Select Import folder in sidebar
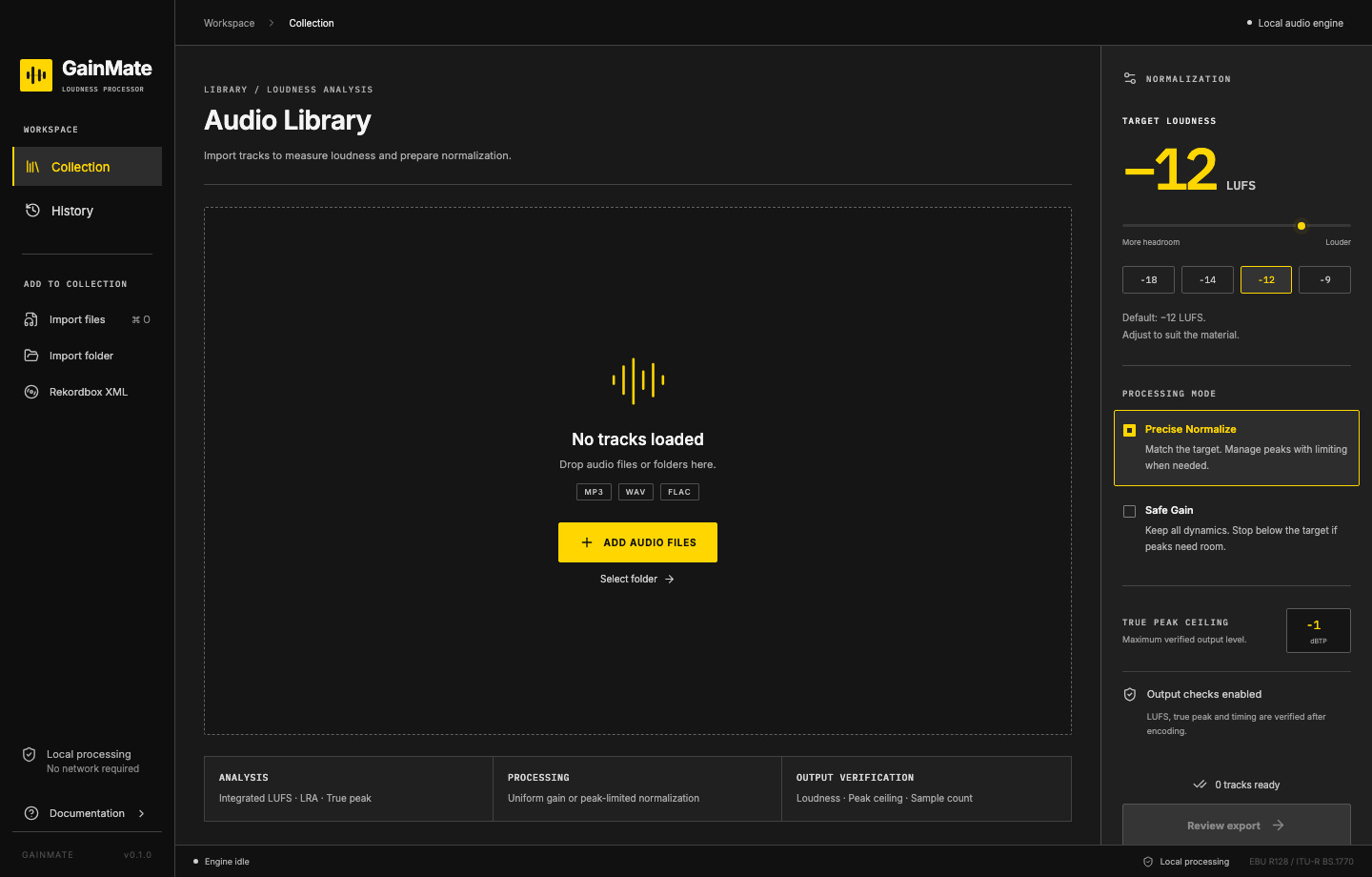Screen dimensions: 1372x877 (x=87, y=356)
